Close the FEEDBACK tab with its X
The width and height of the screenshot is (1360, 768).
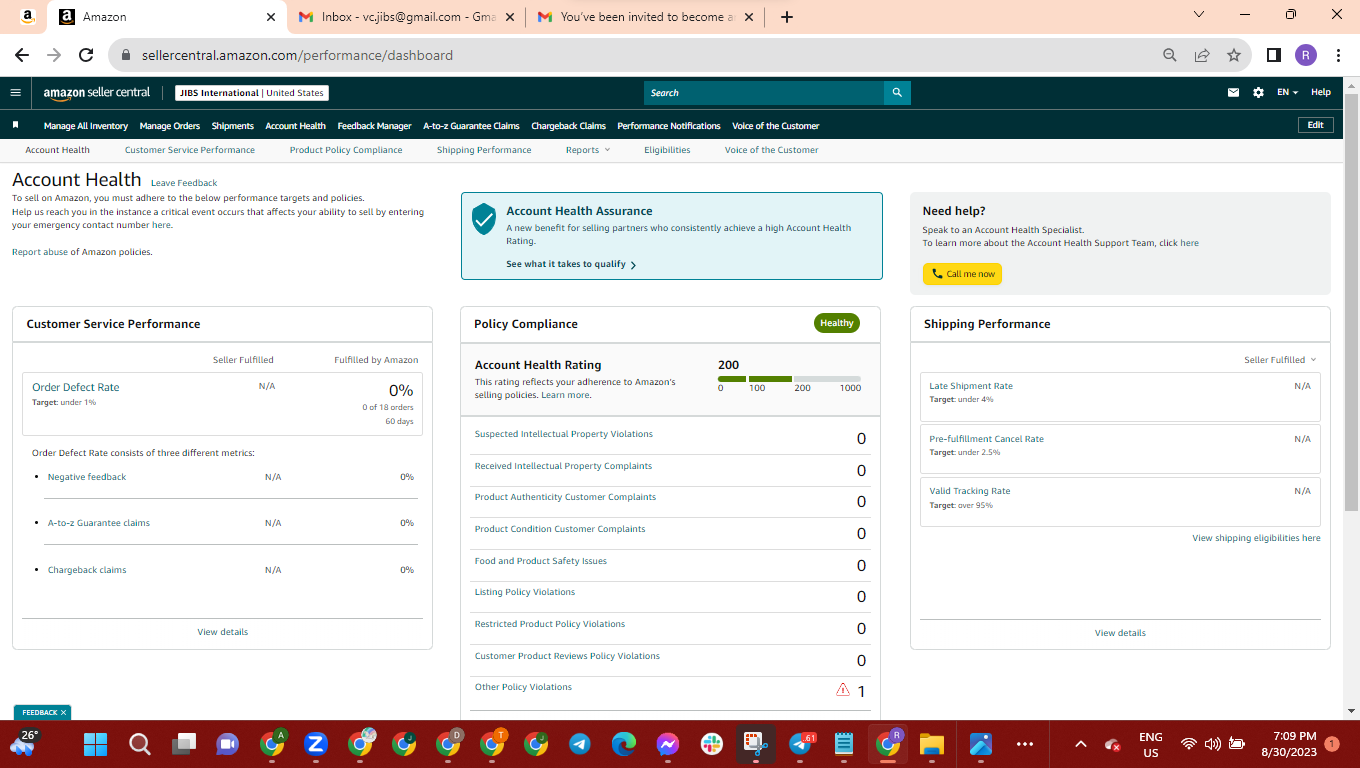click(x=63, y=713)
